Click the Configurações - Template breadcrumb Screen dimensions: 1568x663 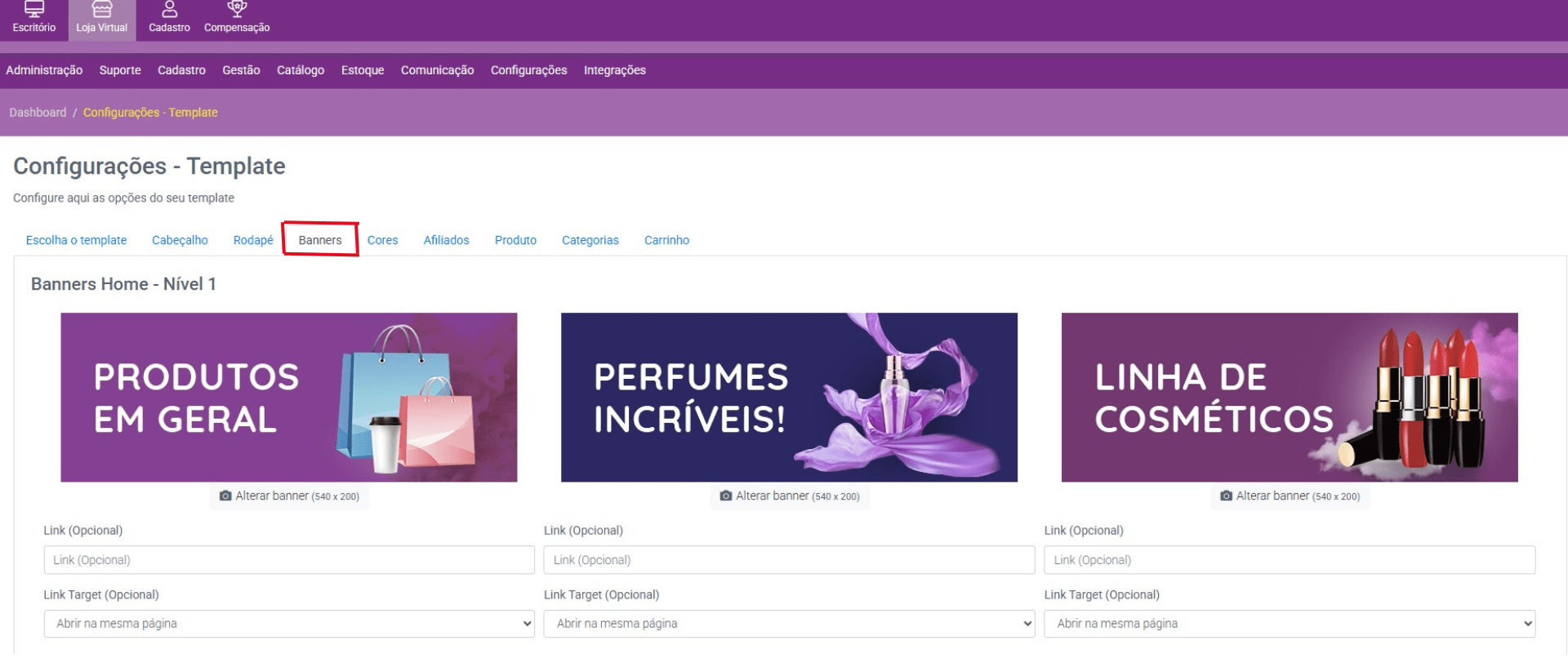(x=150, y=113)
